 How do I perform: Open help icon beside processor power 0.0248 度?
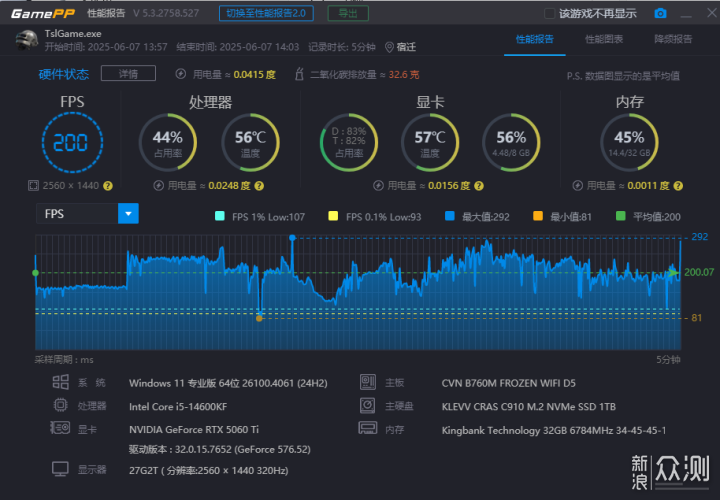click(259, 186)
